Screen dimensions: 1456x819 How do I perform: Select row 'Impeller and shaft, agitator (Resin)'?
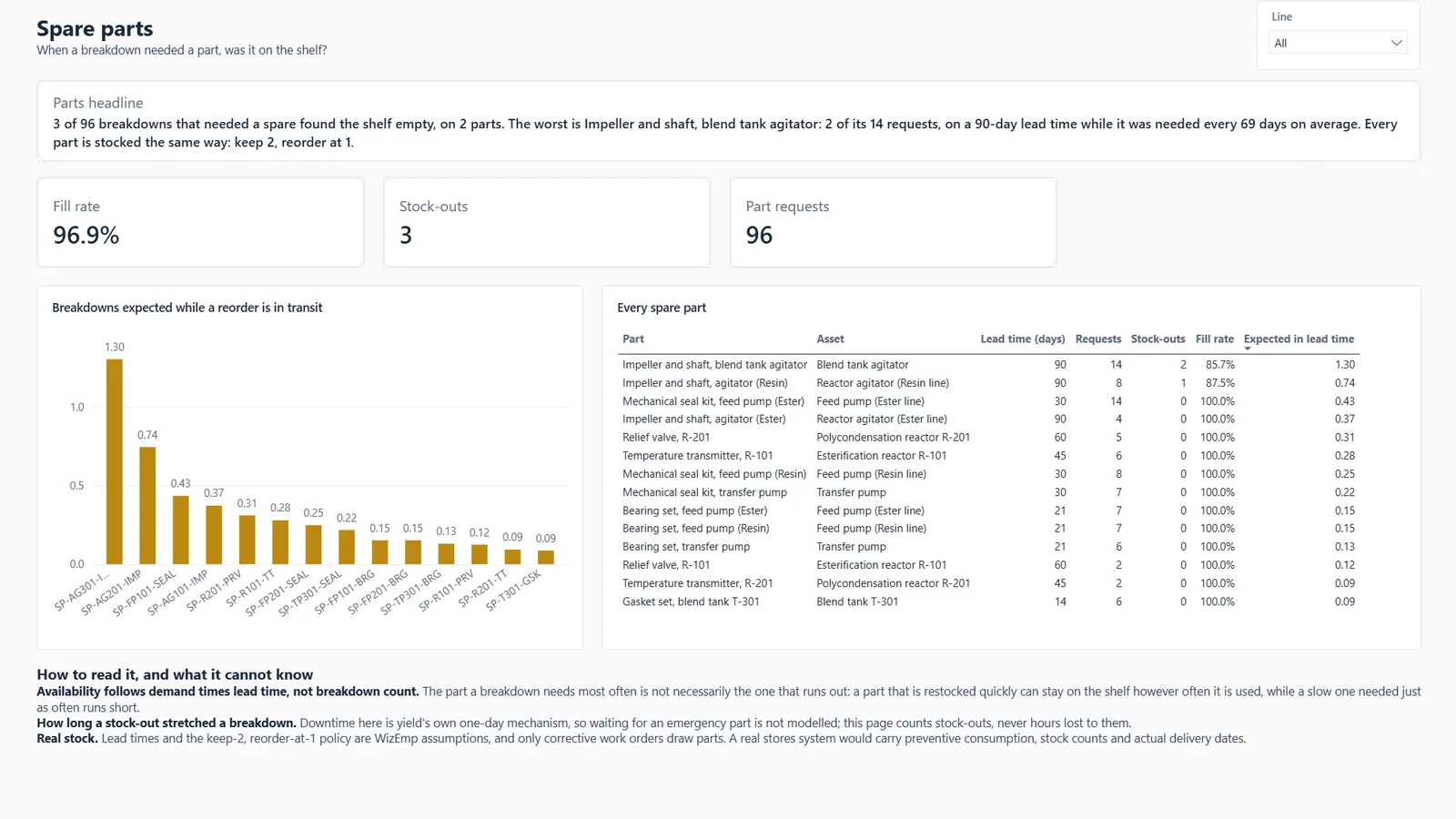pyautogui.click(x=988, y=383)
